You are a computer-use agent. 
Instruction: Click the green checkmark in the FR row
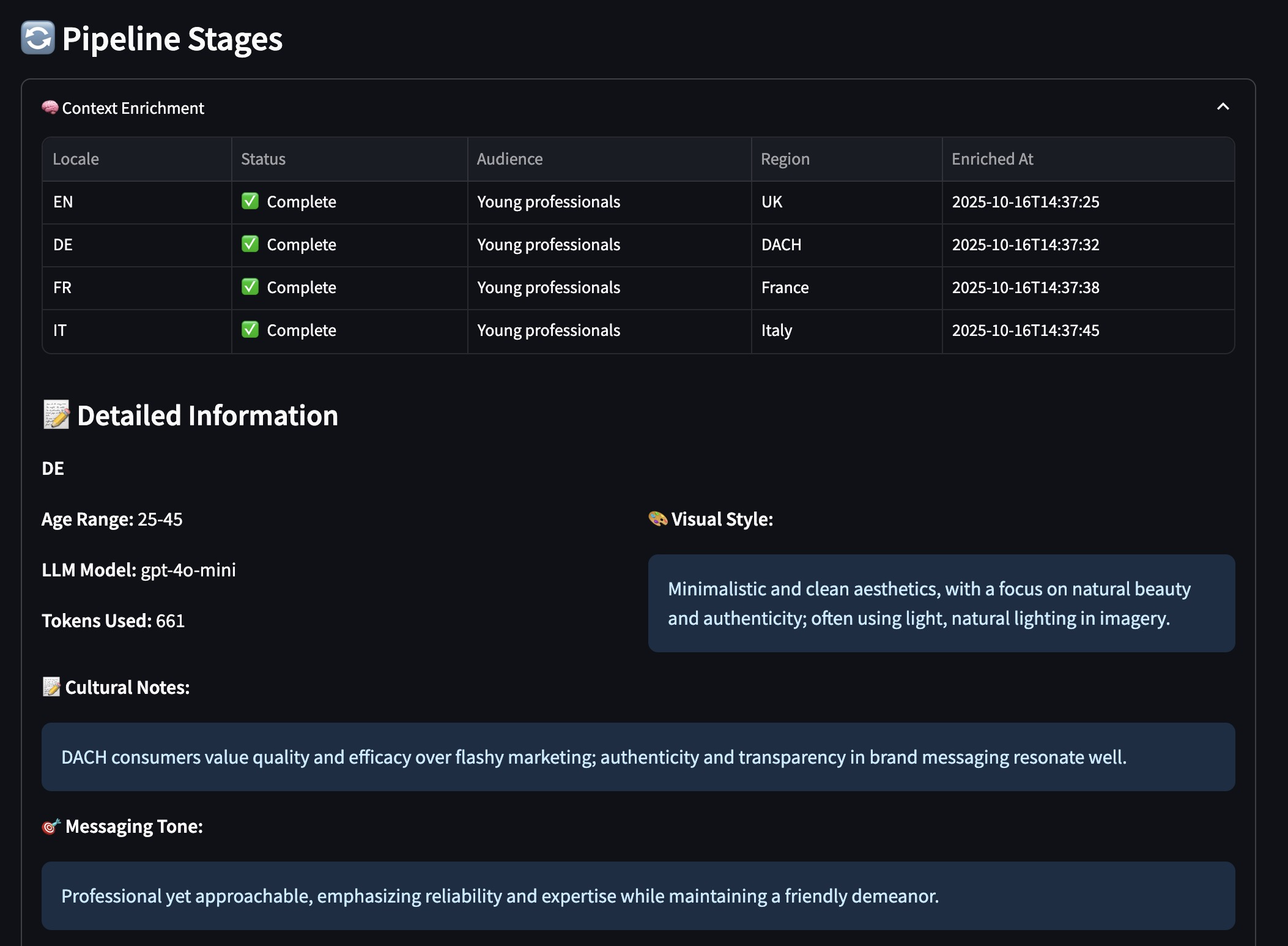coord(250,287)
